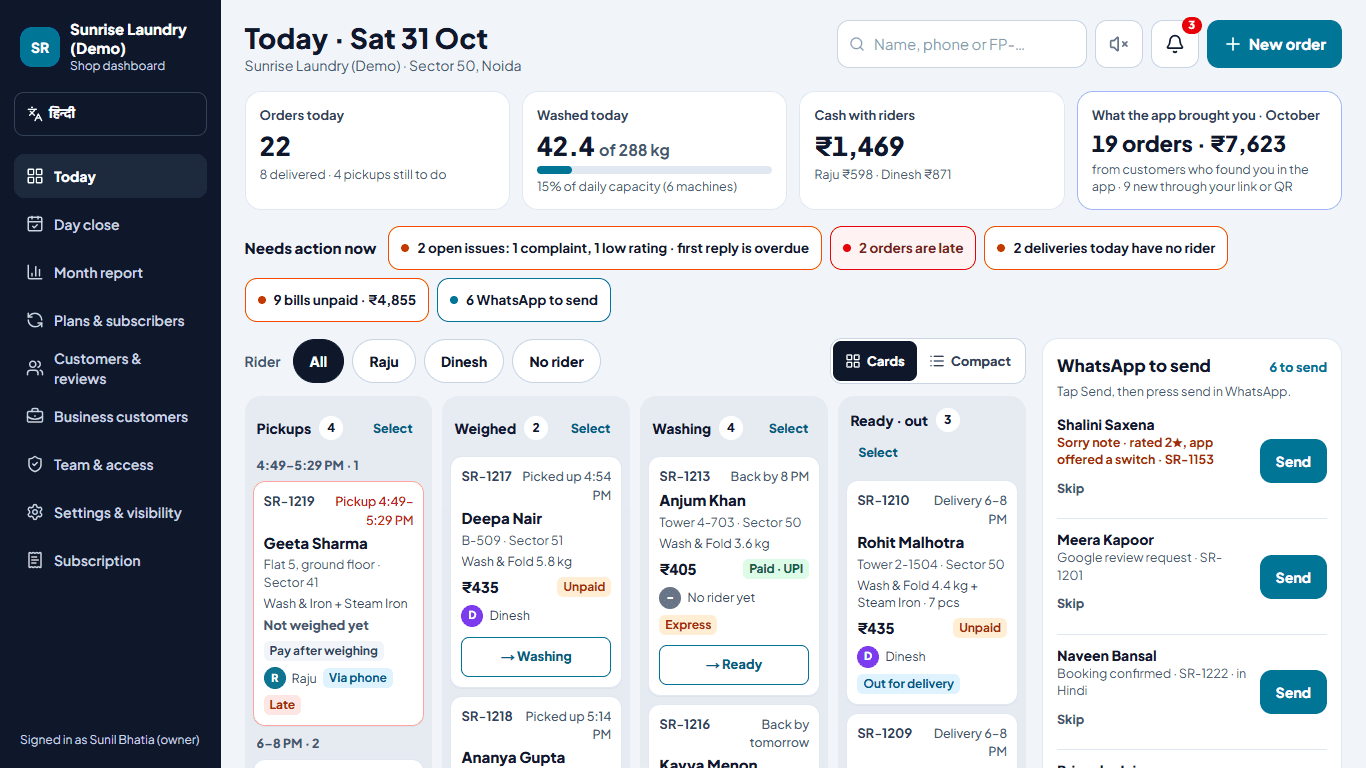Click Select in the Pickups column
The height and width of the screenshot is (768, 1366).
393,429
